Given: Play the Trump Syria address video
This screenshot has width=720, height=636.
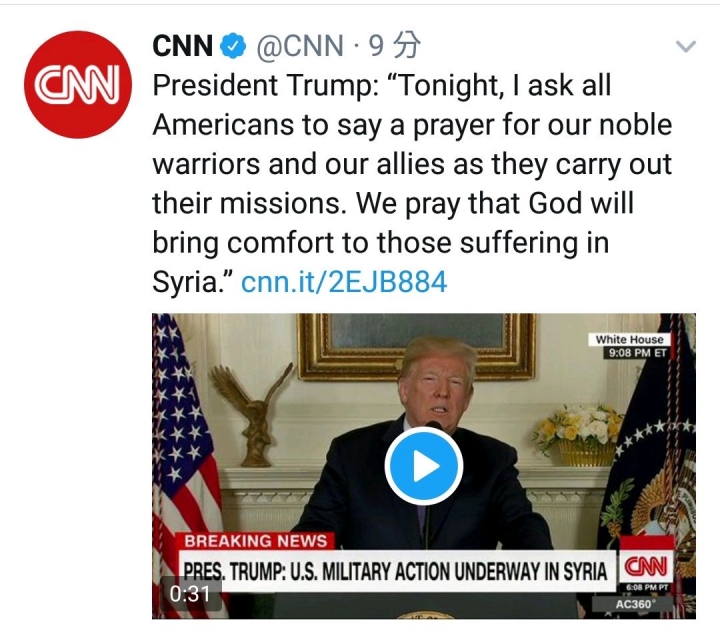Looking at the screenshot, I should 423,466.
